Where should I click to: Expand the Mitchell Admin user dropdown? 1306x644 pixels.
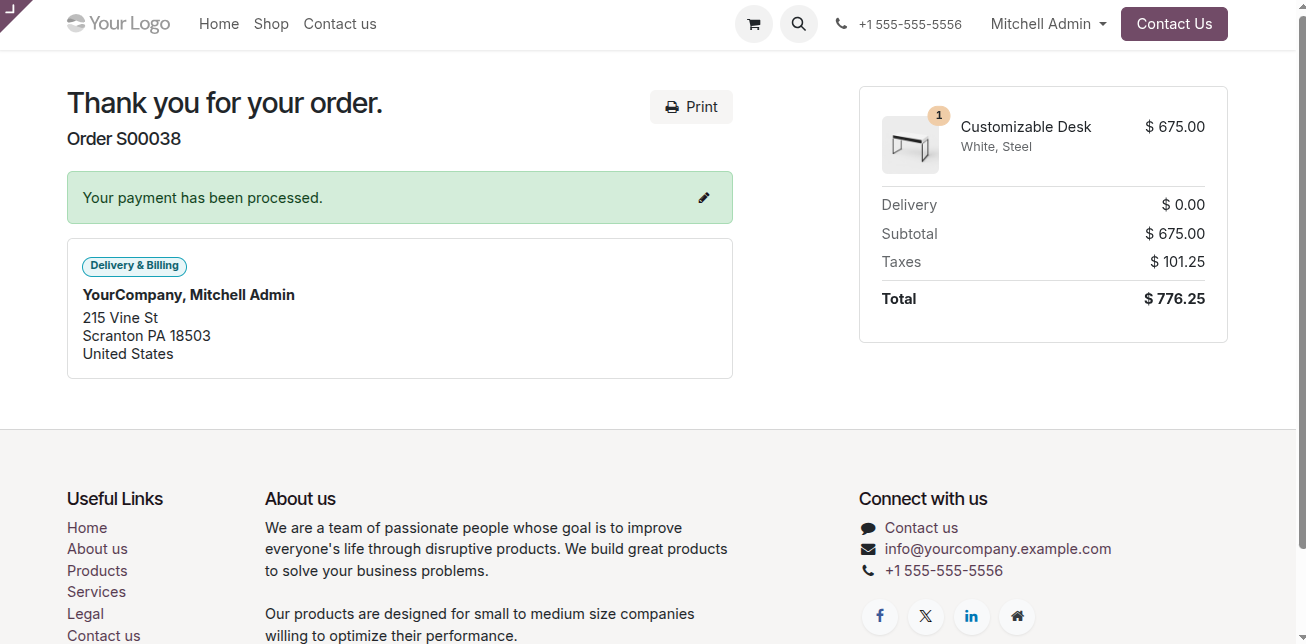pyautogui.click(x=1048, y=24)
